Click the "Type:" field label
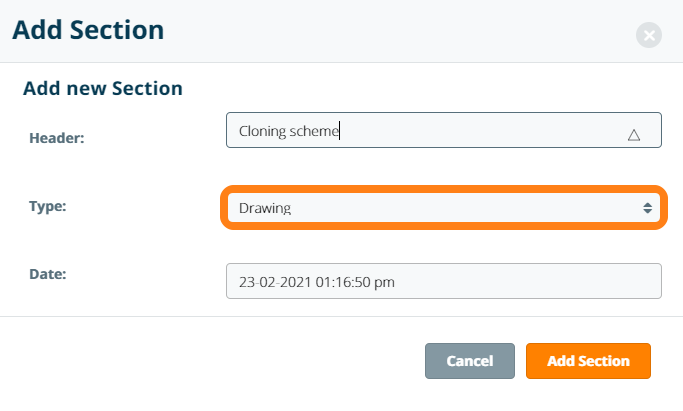Image resolution: width=683 pixels, height=411 pixels. (50, 204)
